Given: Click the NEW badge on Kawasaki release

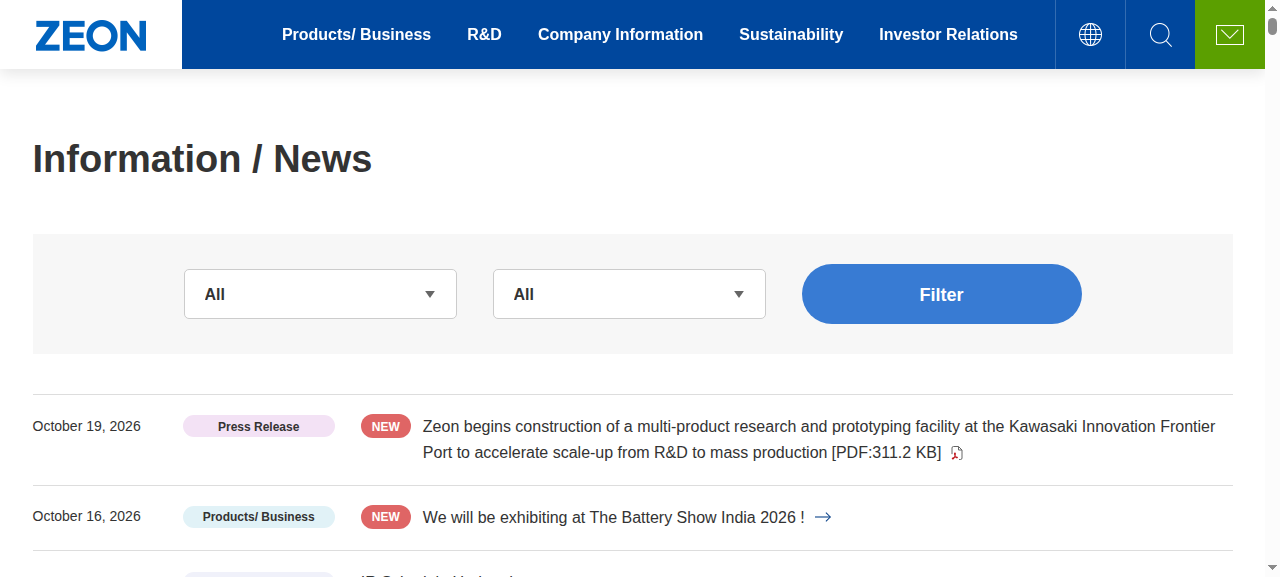Looking at the screenshot, I should click(386, 426).
